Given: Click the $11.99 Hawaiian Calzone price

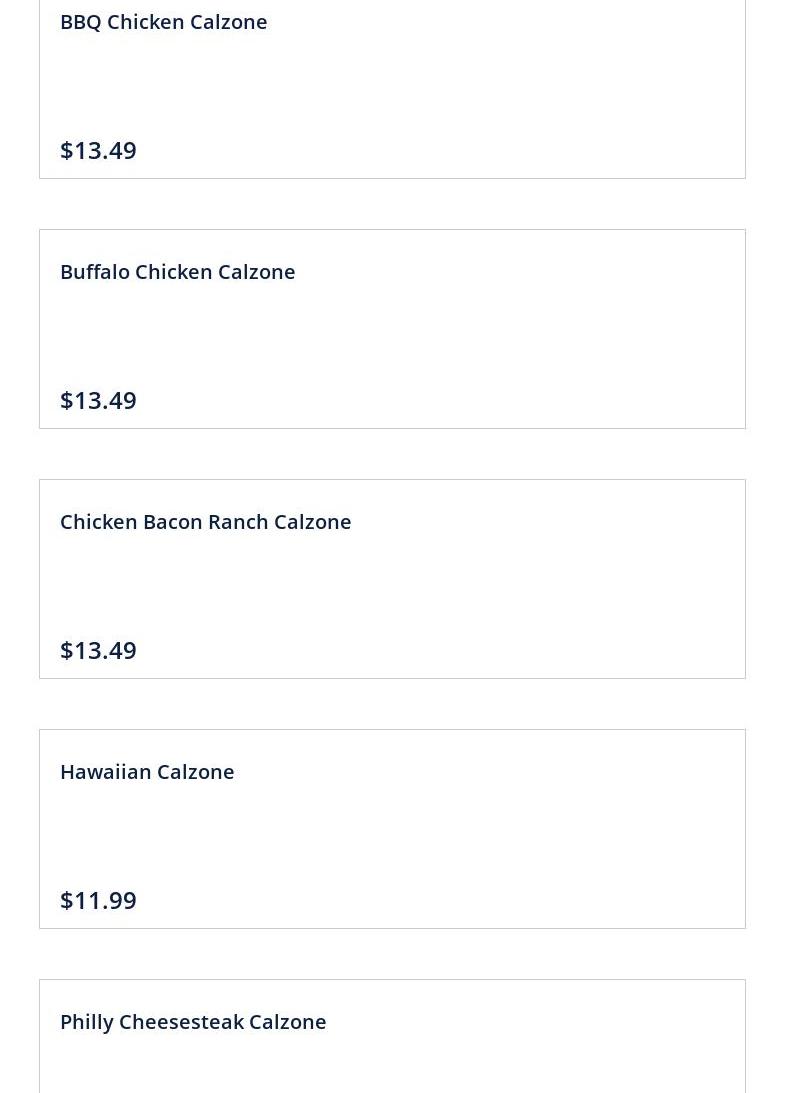Looking at the screenshot, I should (98, 900).
